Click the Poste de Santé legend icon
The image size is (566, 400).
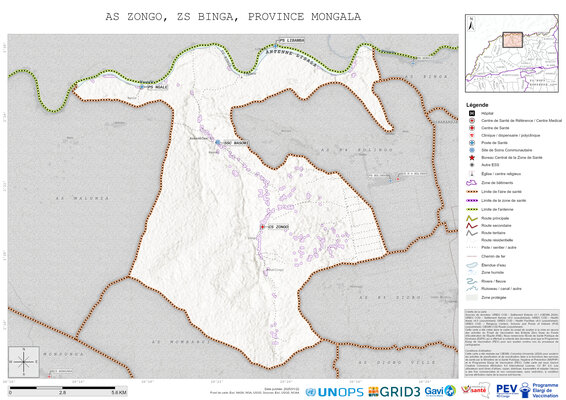pos(472,143)
